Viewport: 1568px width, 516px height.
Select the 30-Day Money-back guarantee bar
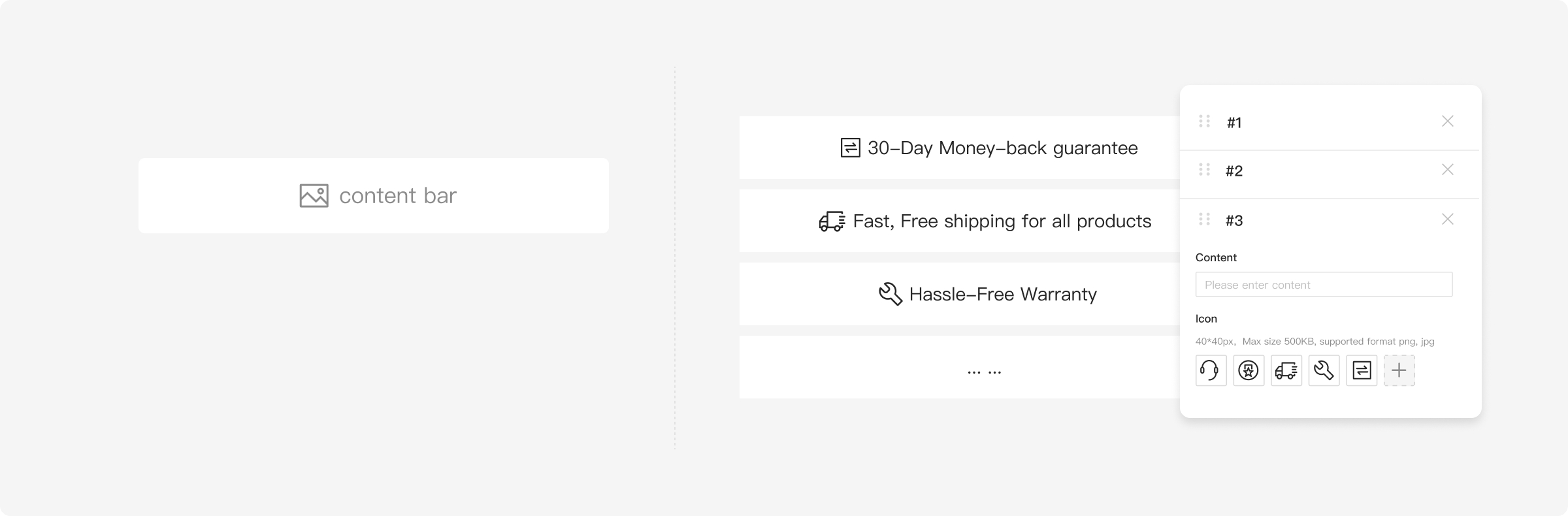(x=960, y=148)
